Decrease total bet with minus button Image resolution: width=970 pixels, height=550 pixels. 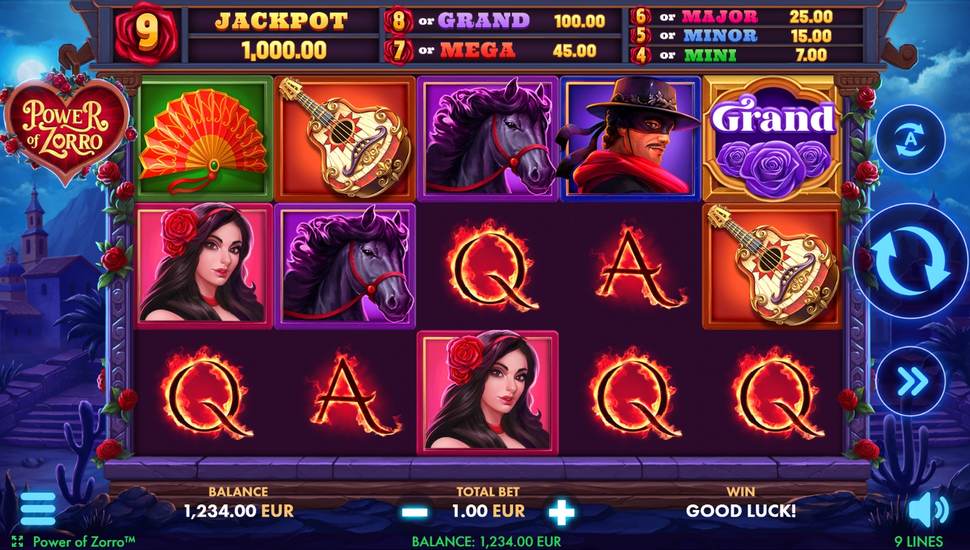(x=414, y=512)
